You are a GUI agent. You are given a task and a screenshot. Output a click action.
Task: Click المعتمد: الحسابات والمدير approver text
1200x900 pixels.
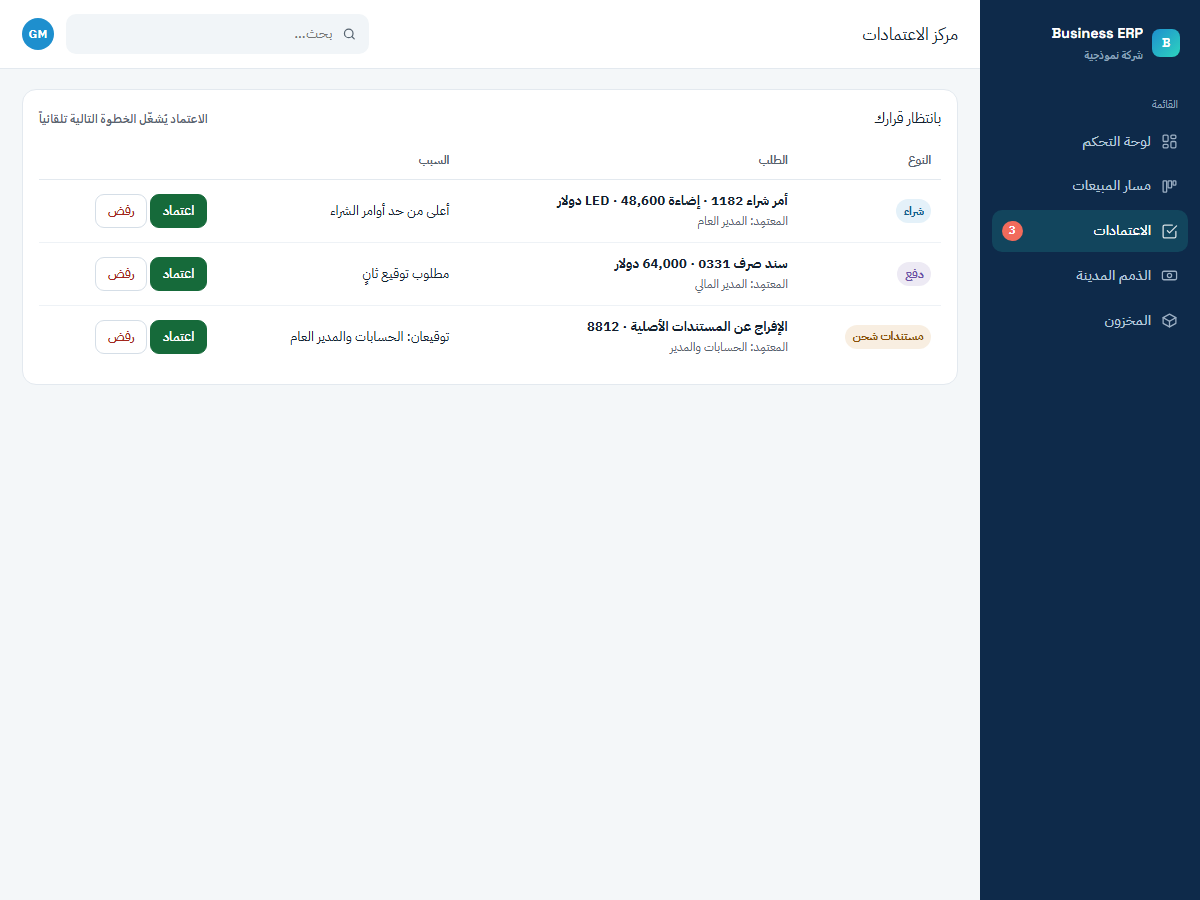(729, 347)
